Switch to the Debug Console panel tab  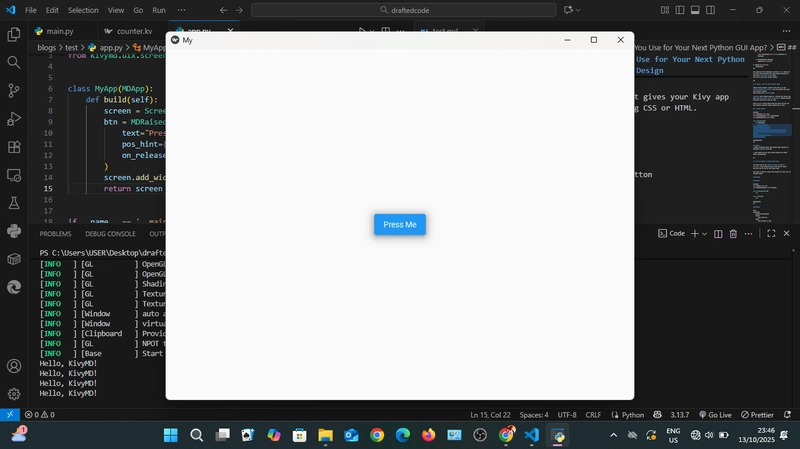(x=110, y=234)
